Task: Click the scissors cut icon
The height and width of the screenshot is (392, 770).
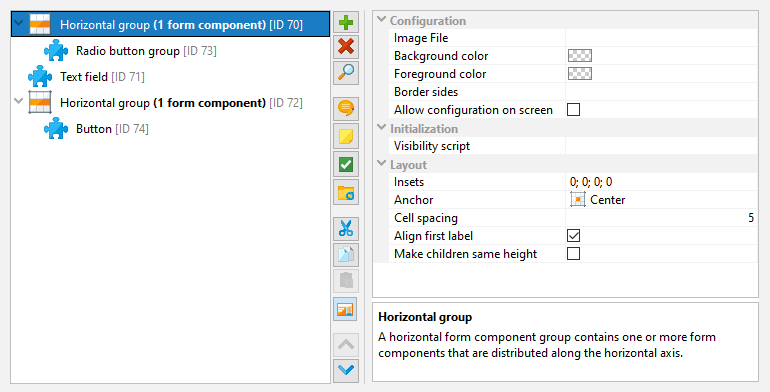Action: (x=346, y=229)
